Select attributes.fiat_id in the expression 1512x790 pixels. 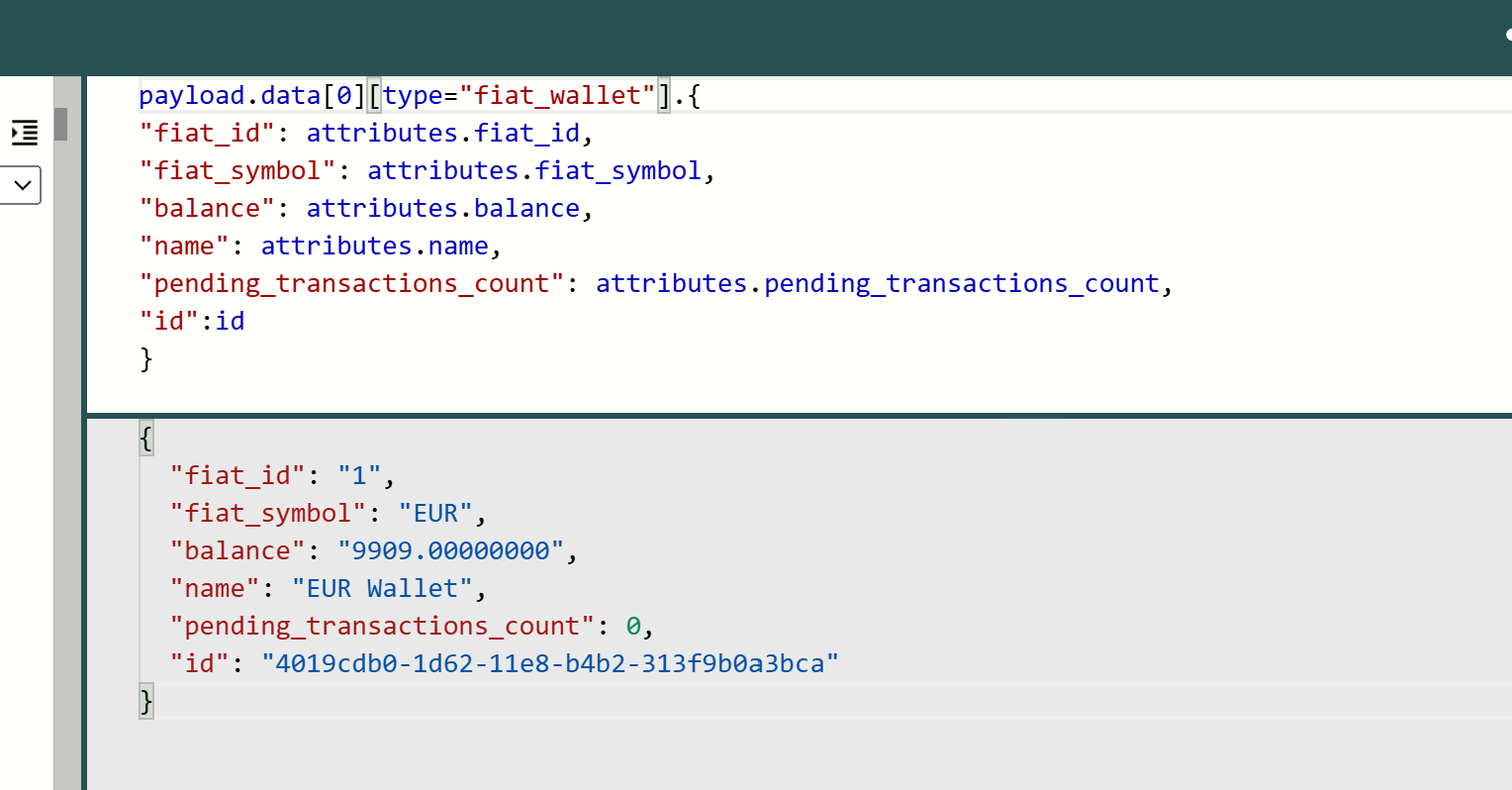(442, 133)
